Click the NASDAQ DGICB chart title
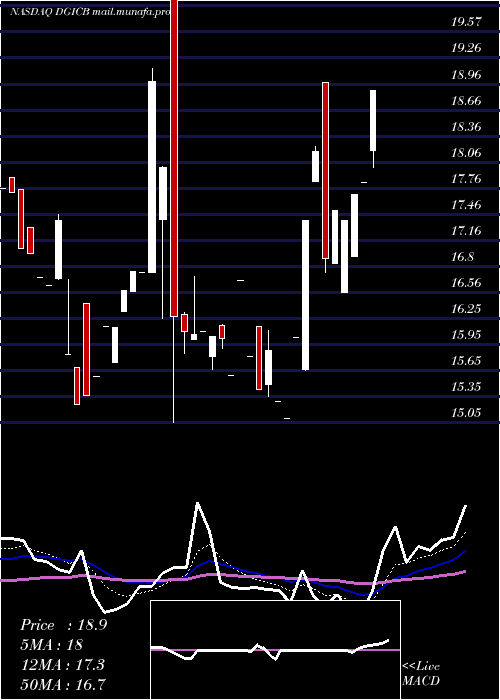Screen dimensions: 500x700 click(90, 12)
